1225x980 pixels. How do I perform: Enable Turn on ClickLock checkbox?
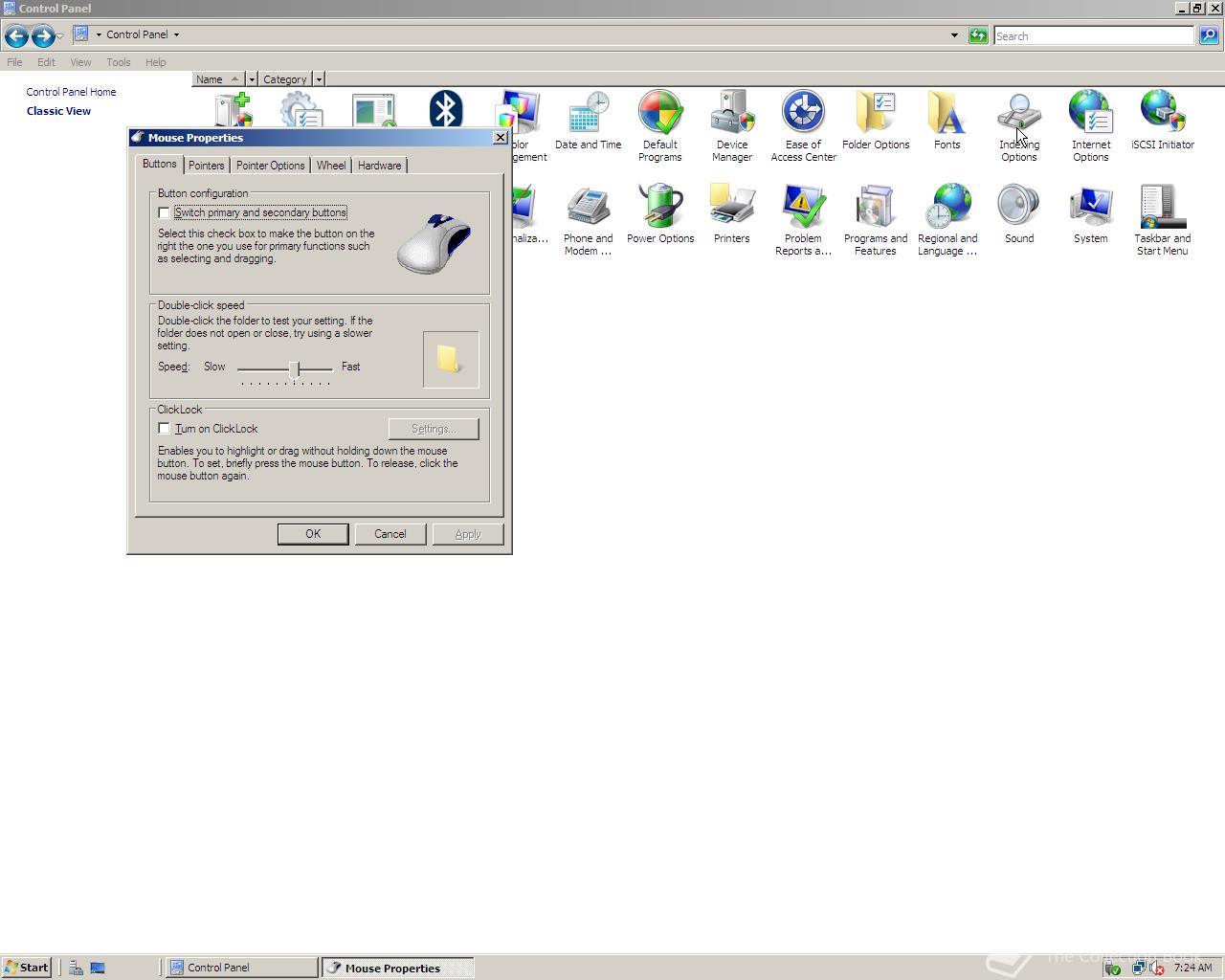164,429
